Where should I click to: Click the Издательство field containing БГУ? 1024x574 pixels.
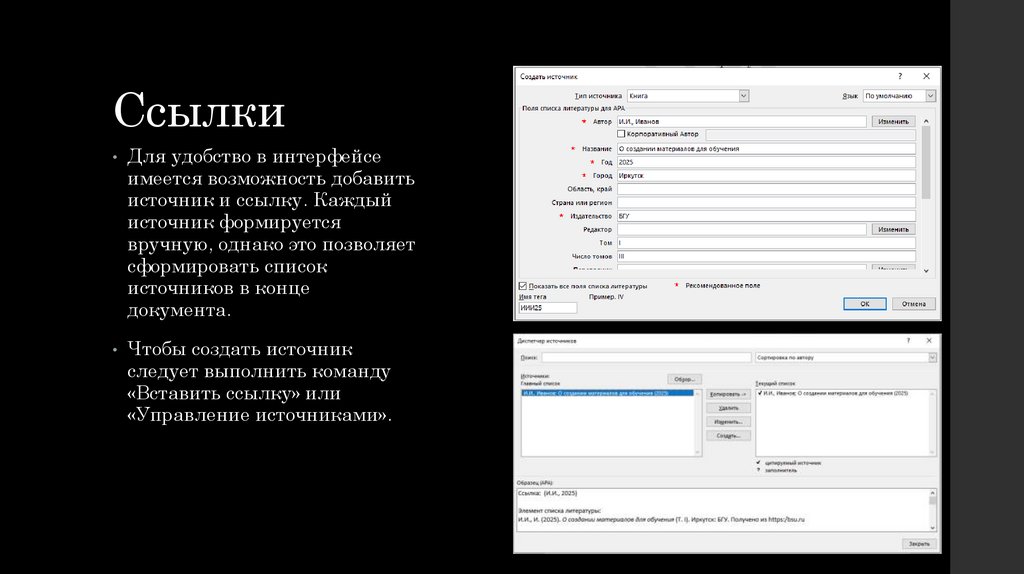(766, 216)
